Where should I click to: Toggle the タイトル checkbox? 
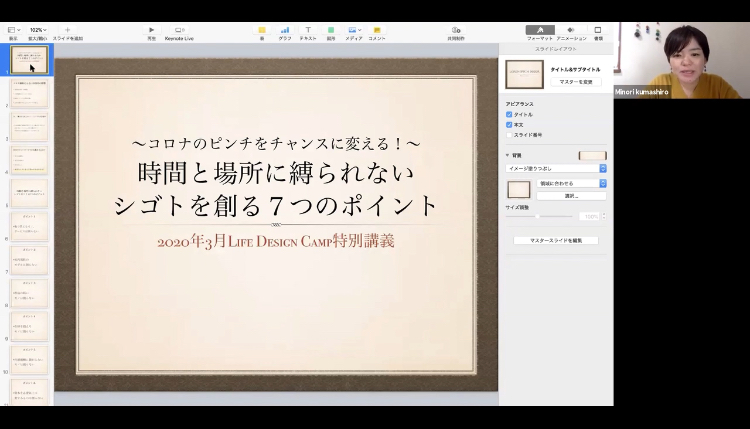click(509, 115)
